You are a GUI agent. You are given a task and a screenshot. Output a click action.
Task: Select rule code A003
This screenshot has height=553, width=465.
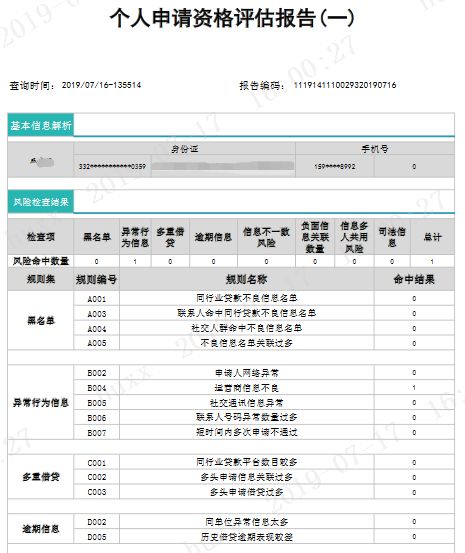[x=97, y=314]
